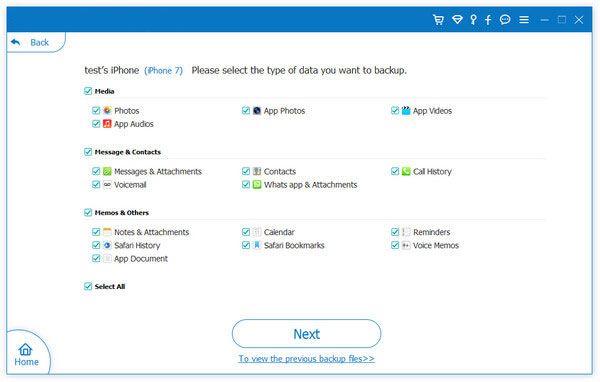Untick the Safari History checkbox
600x382 pixels.
coord(96,245)
